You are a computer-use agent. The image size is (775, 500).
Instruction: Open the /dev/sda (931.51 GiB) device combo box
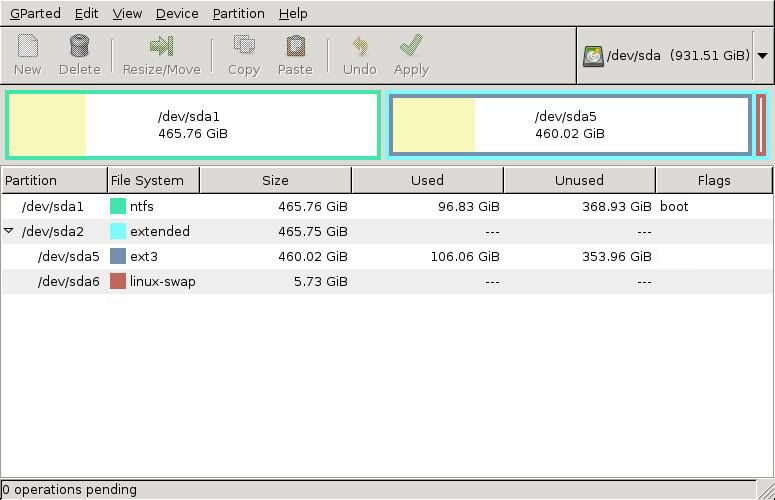[x=674, y=55]
